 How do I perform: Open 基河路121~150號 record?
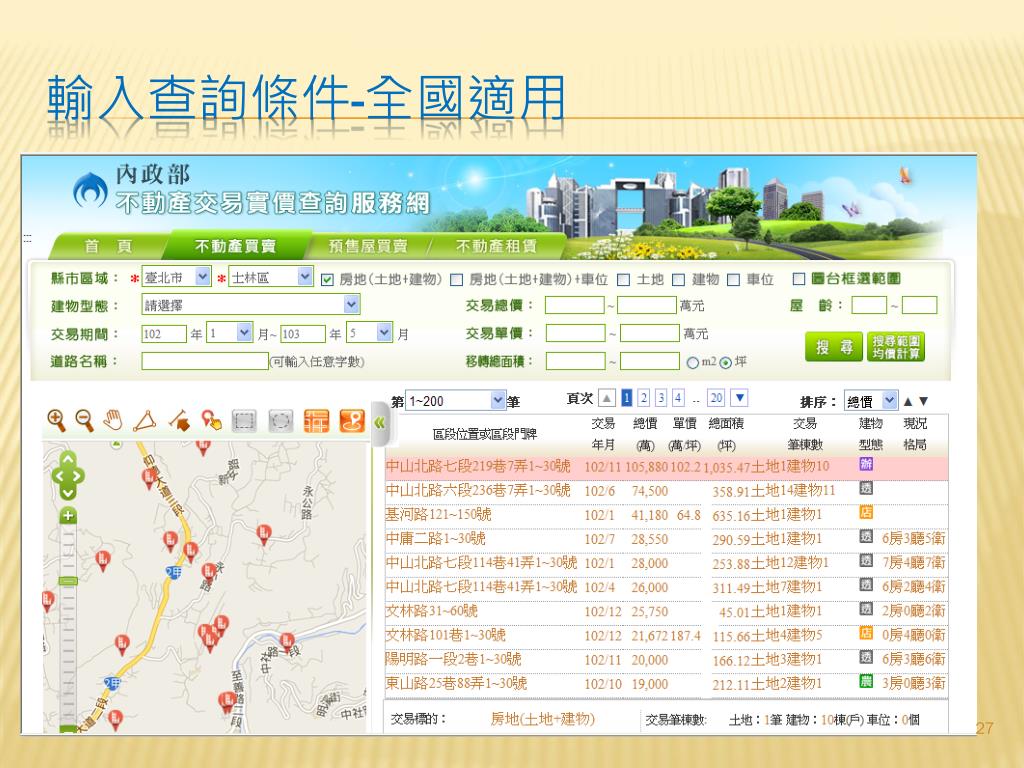pyautogui.click(x=438, y=515)
